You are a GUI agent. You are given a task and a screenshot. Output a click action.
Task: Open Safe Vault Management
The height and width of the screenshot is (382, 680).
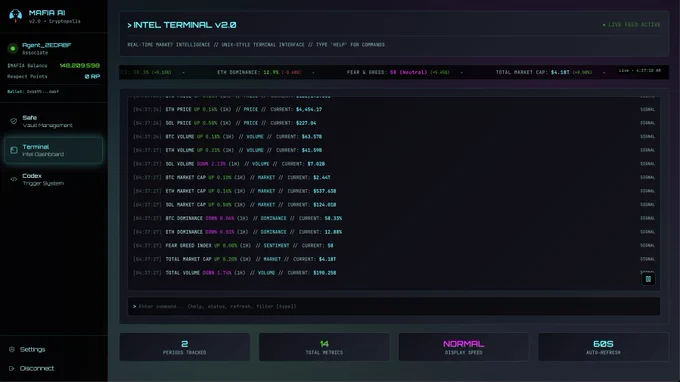pyautogui.click(x=53, y=121)
